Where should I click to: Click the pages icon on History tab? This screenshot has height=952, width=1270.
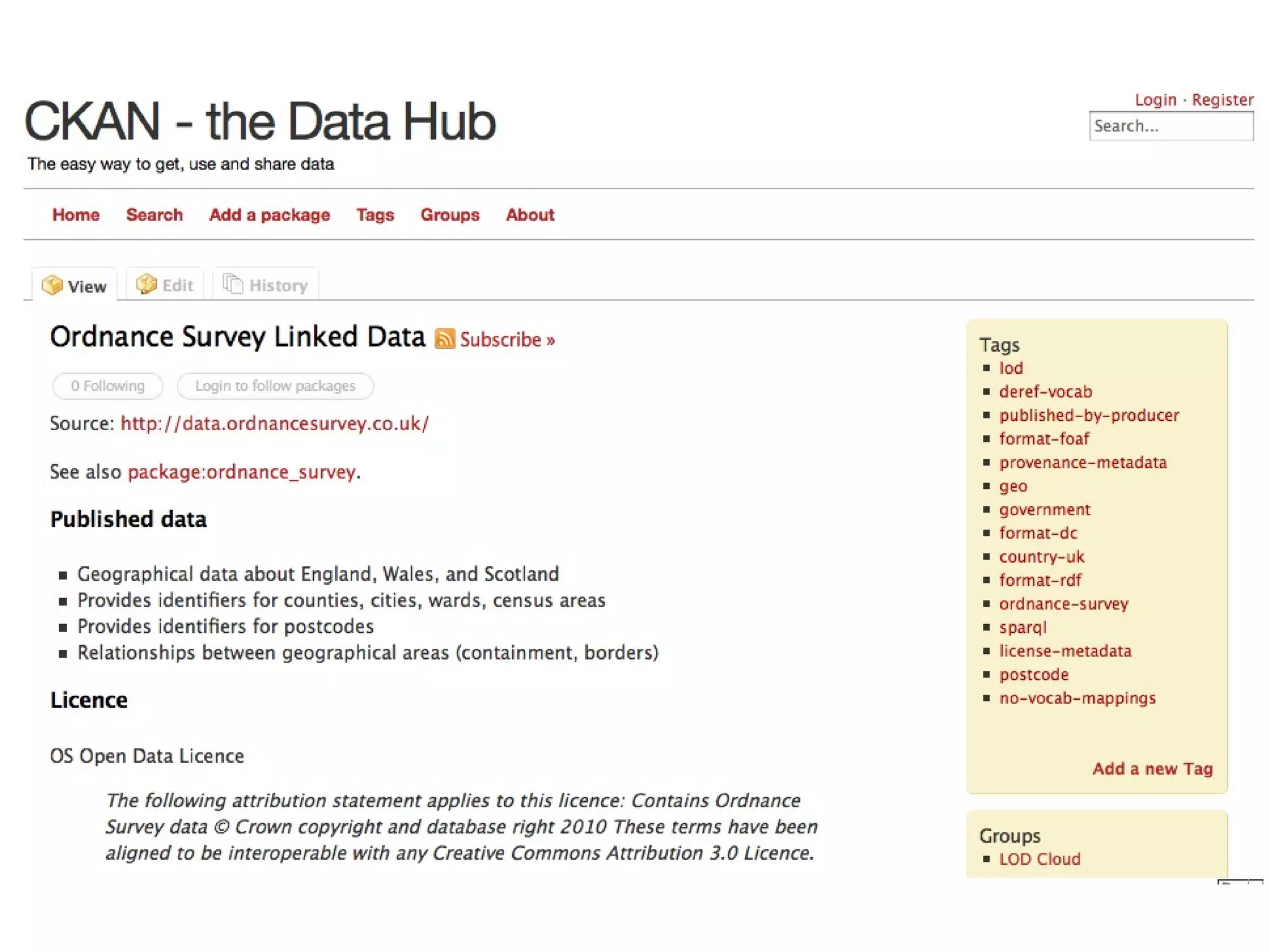pos(233,284)
